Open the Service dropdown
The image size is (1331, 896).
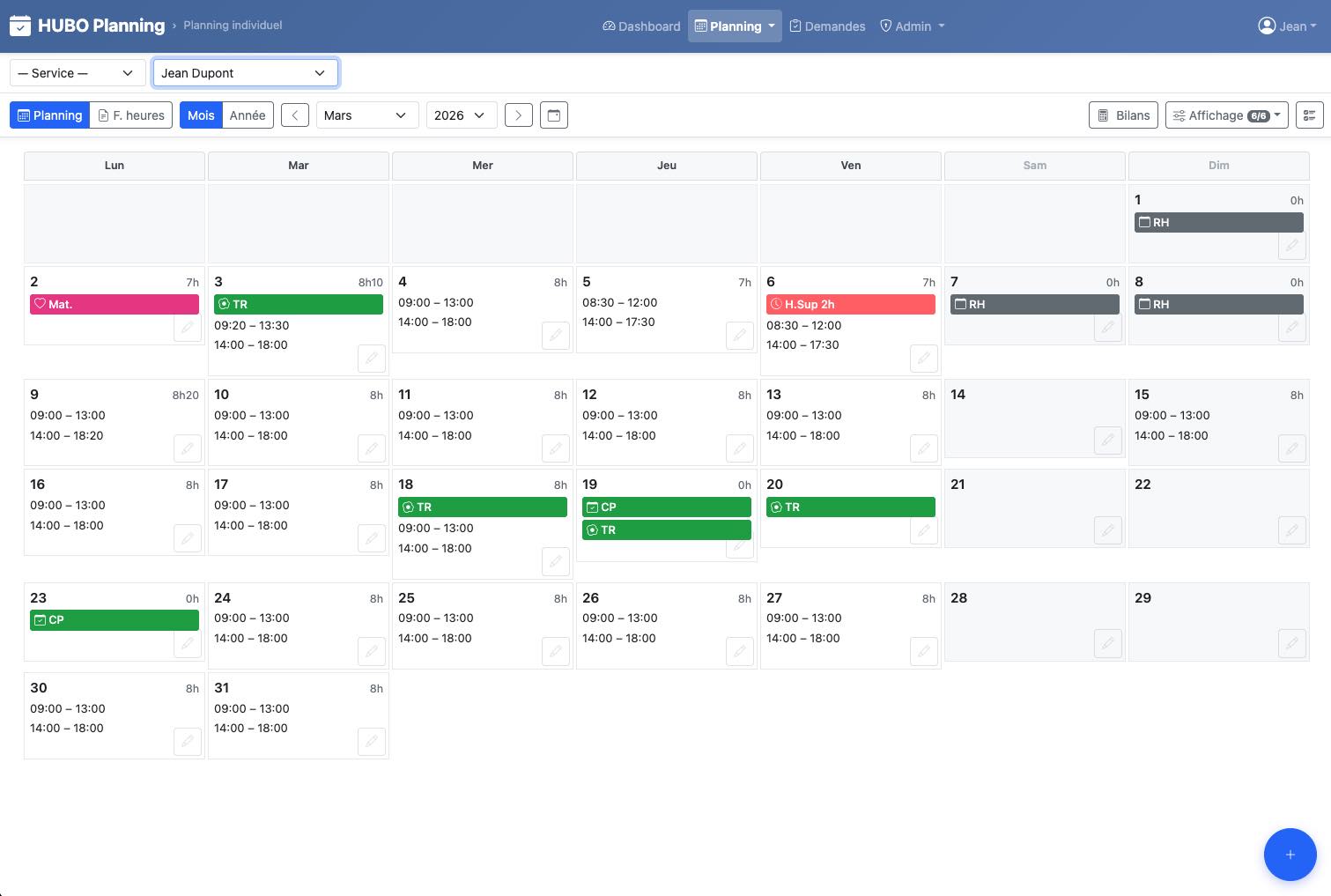click(x=78, y=73)
